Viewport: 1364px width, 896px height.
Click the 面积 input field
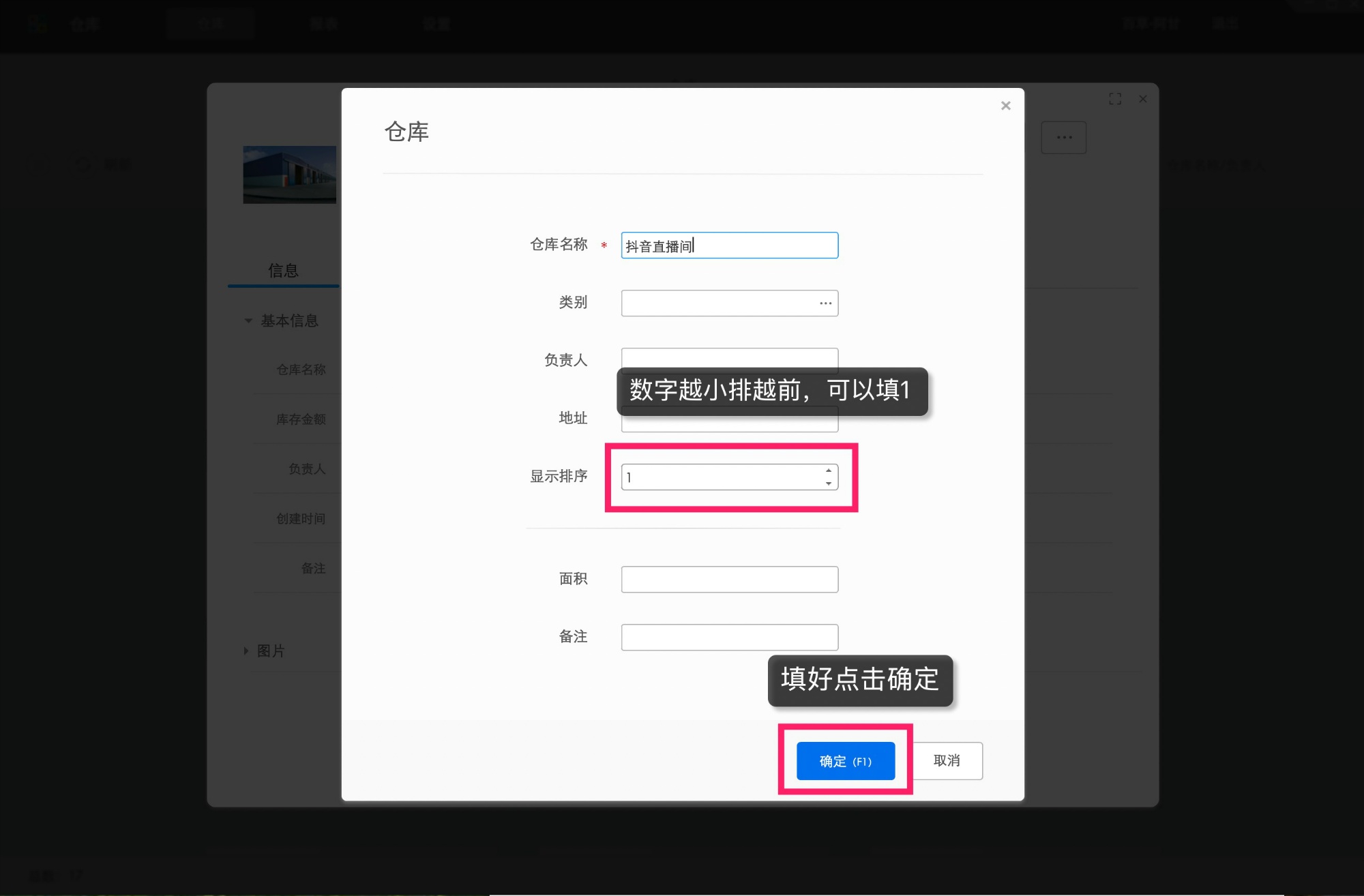pos(729,578)
